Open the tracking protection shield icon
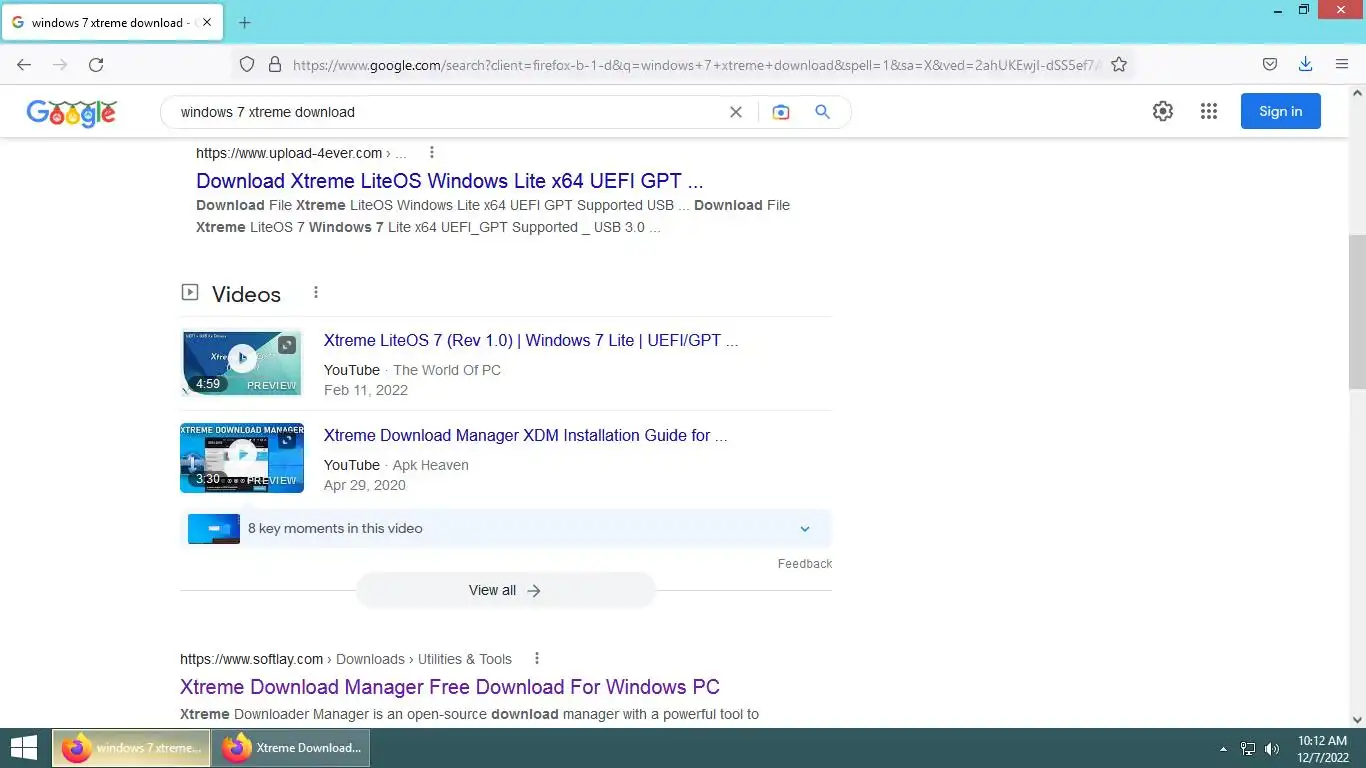 (247, 65)
